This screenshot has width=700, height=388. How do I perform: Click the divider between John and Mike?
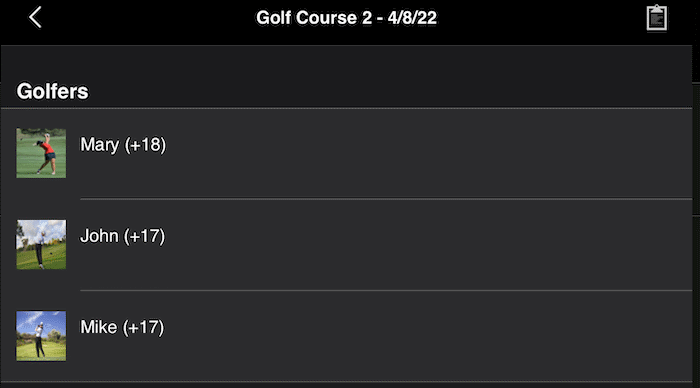pos(386,290)
